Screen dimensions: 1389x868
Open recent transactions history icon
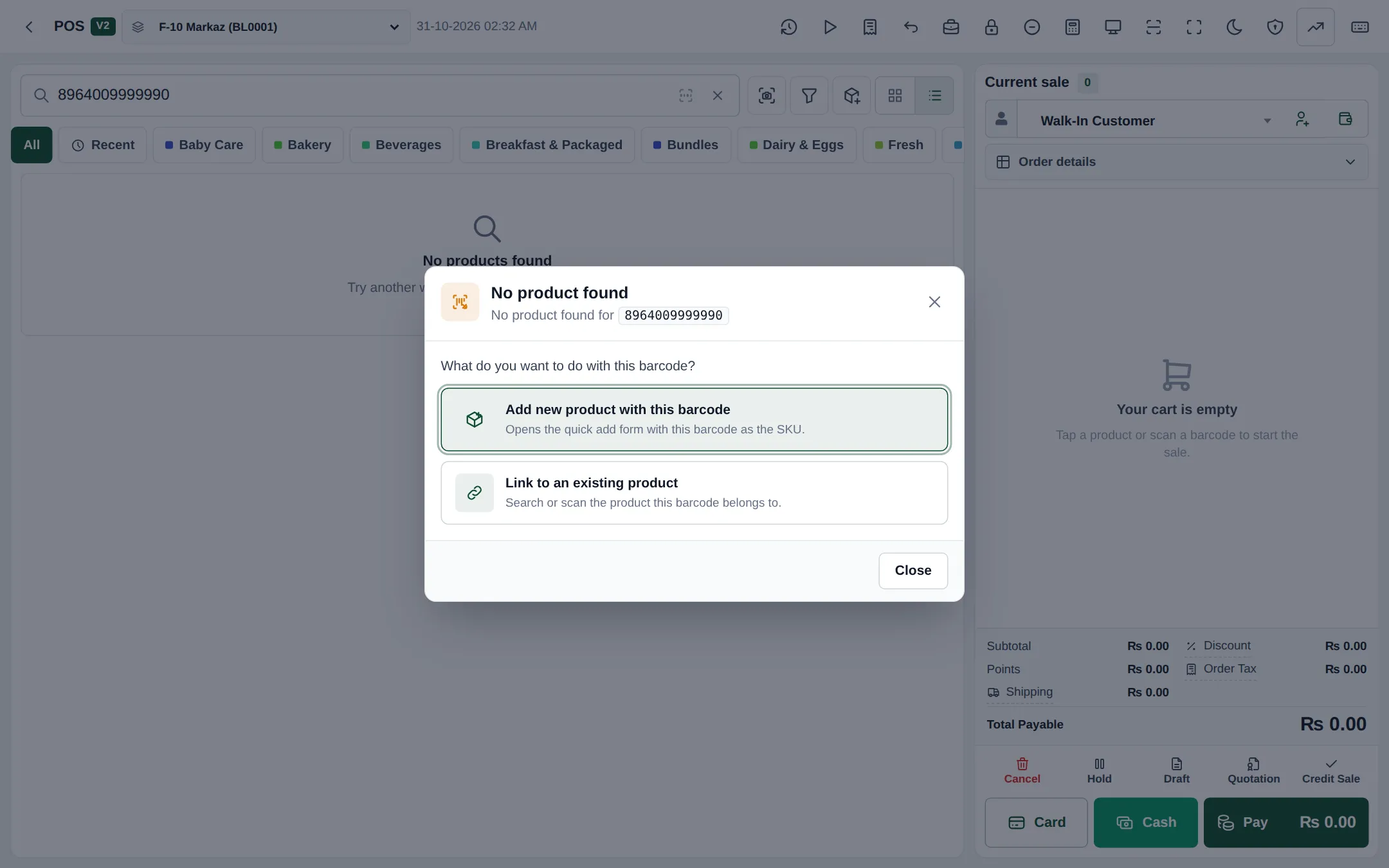click(x=788, y=27)
